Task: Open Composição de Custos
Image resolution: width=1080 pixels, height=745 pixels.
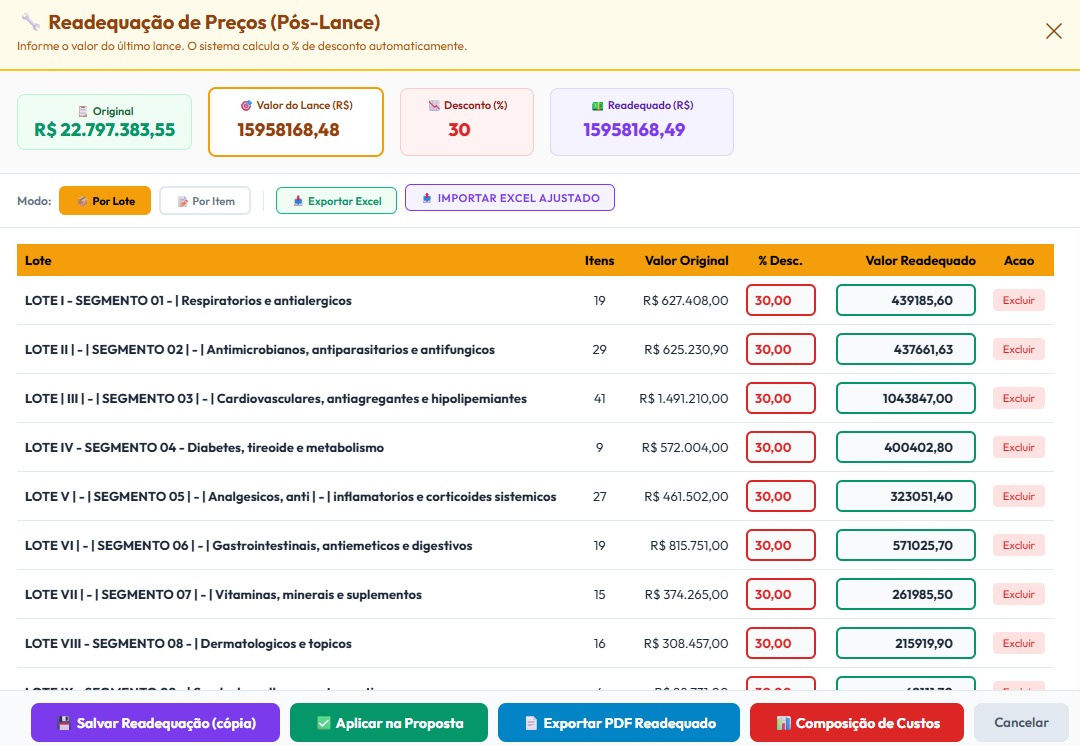Action: click(857, 722)
